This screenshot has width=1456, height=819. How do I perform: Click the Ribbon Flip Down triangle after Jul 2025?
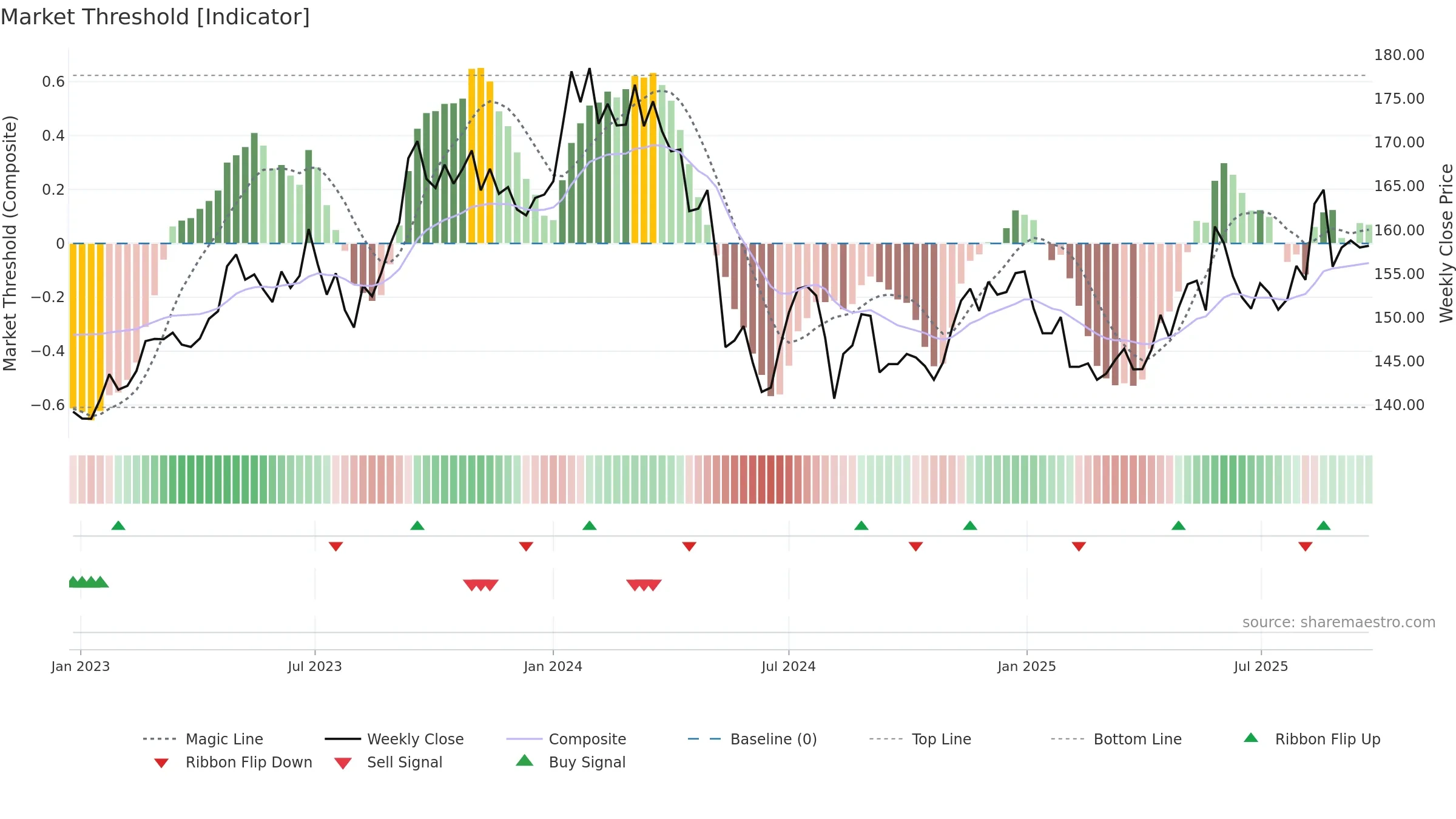pos(1306,547)
